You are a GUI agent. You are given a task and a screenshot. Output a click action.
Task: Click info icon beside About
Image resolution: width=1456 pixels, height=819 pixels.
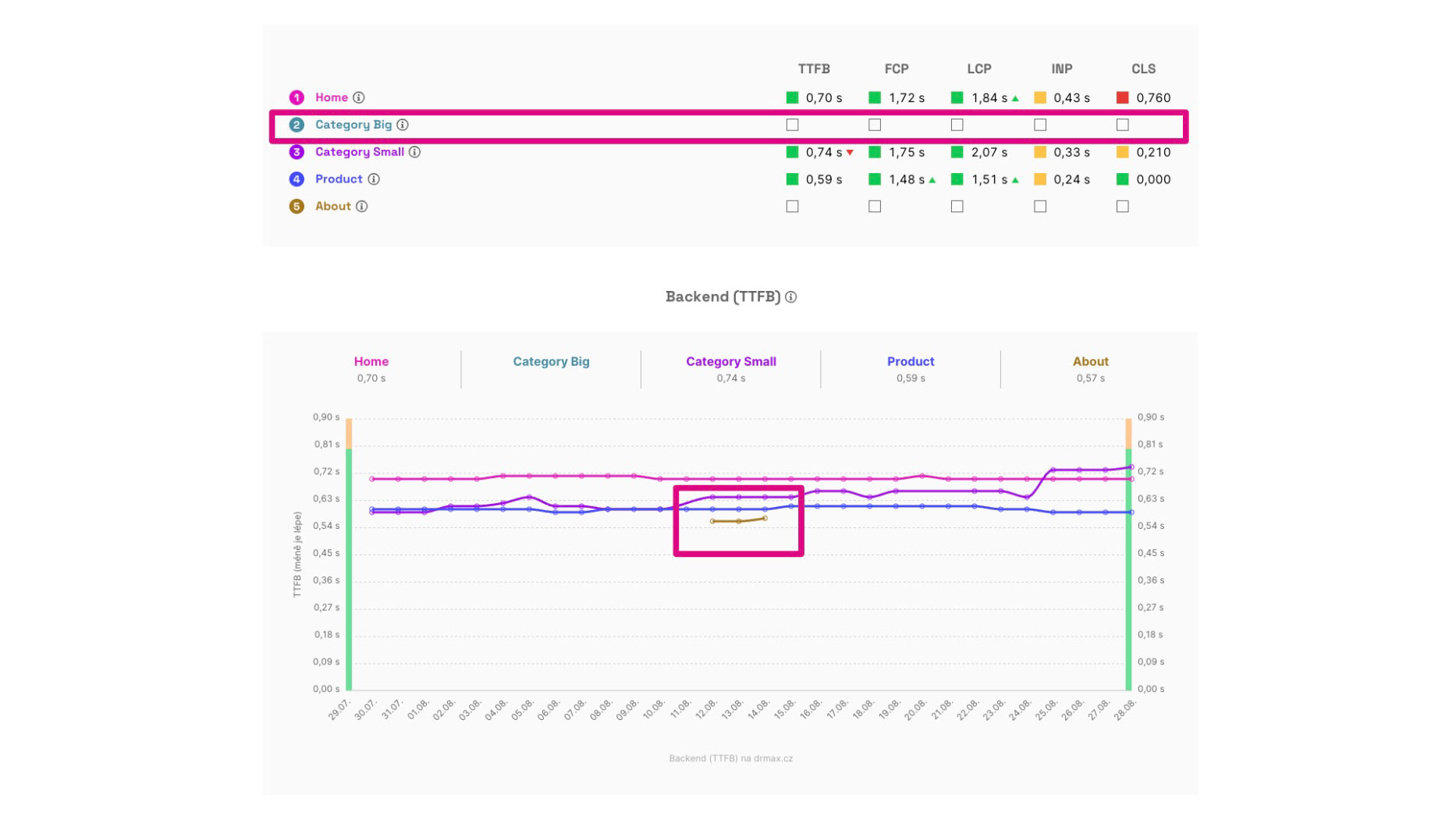pos(362,207)
